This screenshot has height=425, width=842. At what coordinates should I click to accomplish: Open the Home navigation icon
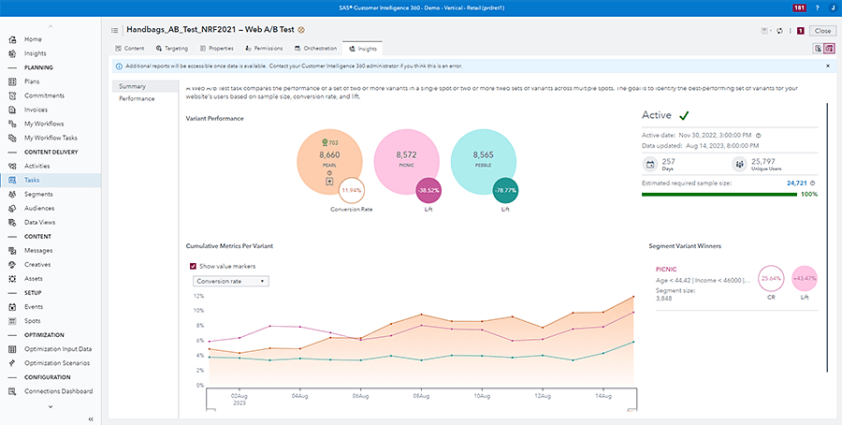click(x=12, y=39)
